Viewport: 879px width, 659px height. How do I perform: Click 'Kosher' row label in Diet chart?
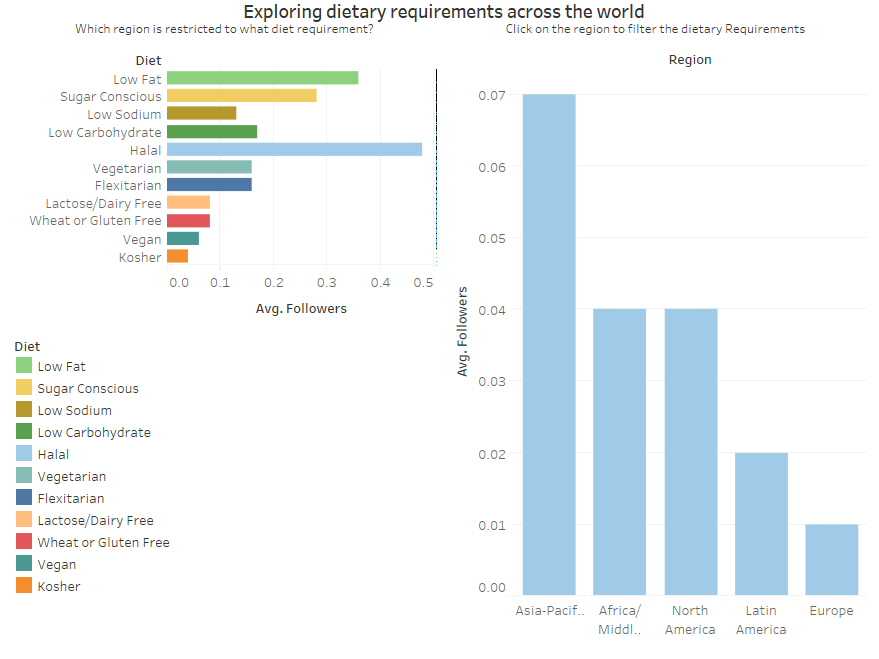click(x=140, y=257)
